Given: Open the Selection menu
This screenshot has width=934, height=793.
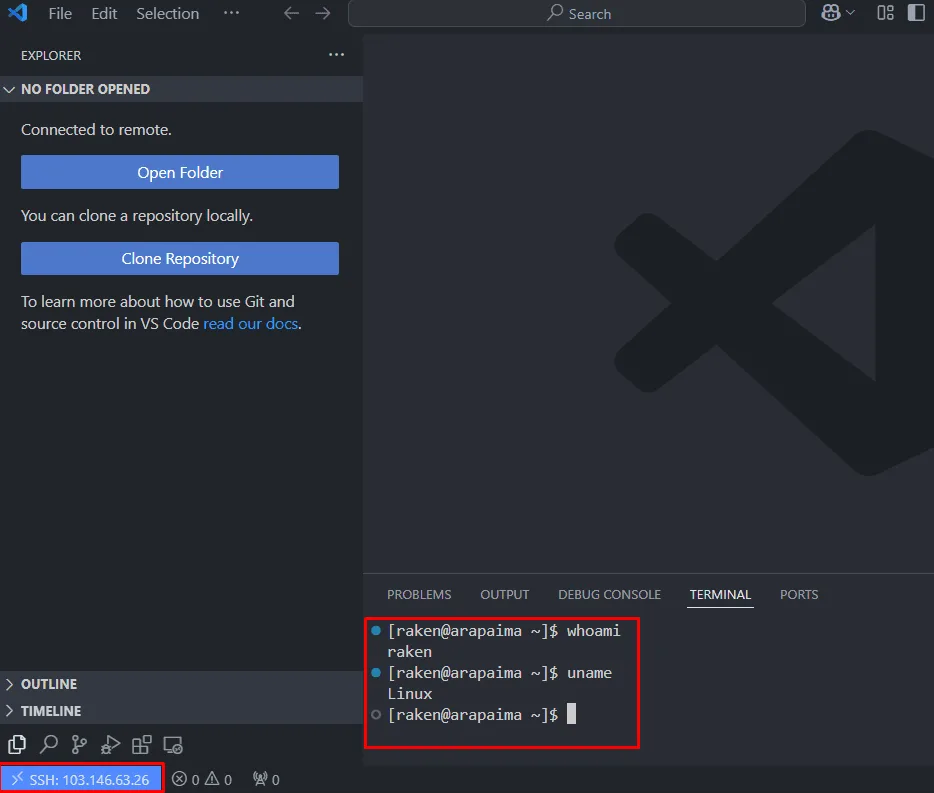Looking at the screenshot, I should click(x=167, y=14).
